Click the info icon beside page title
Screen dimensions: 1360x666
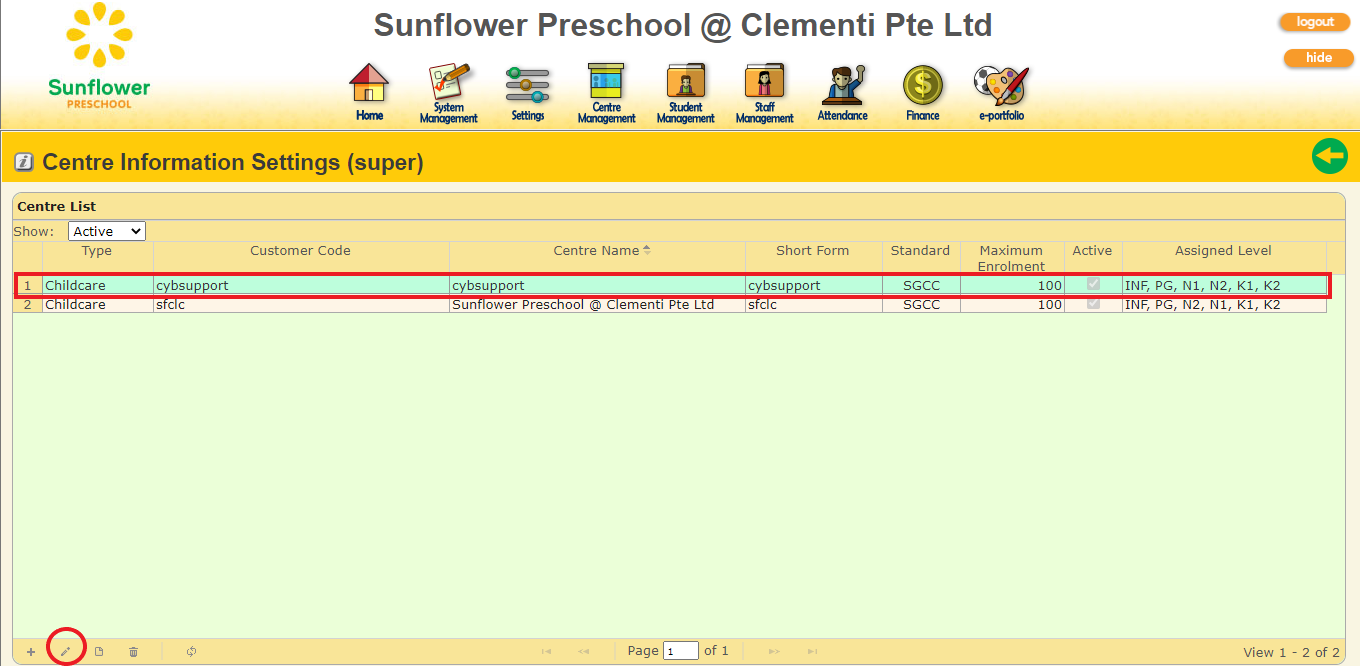pos(24,162)
